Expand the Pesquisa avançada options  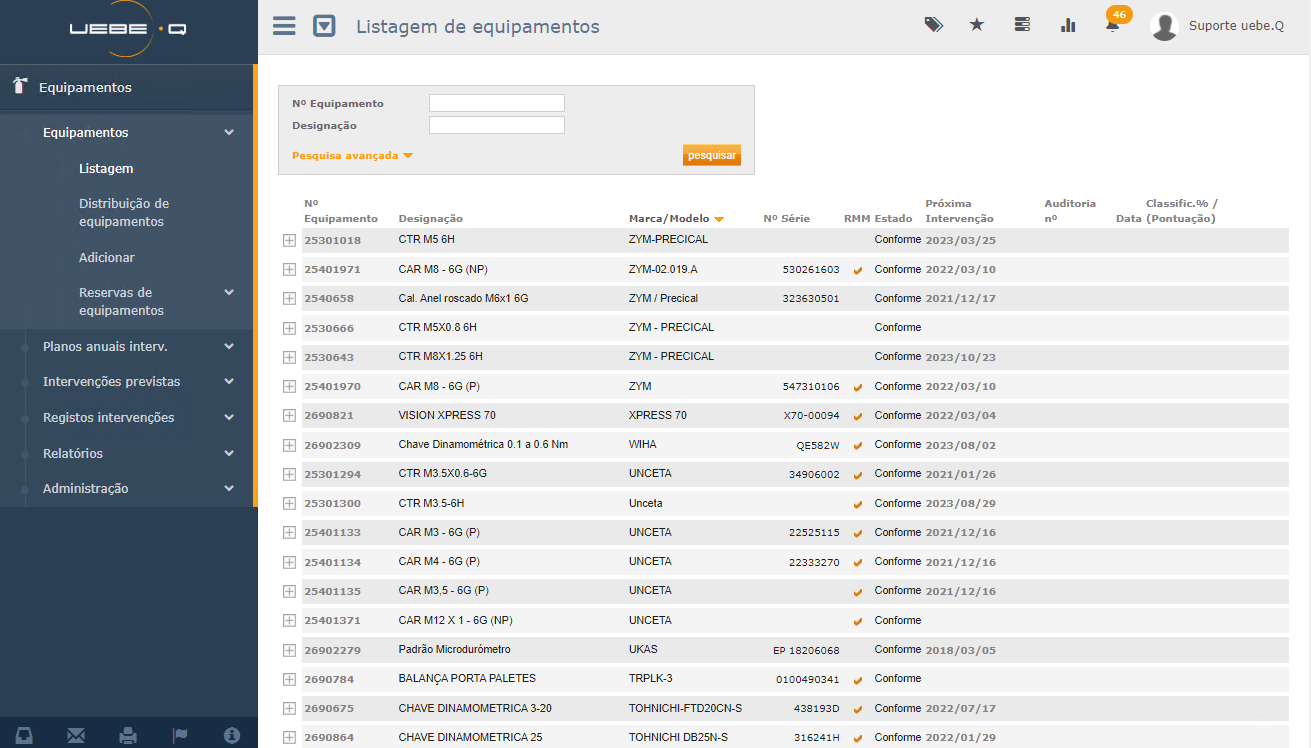click(352, 156)
